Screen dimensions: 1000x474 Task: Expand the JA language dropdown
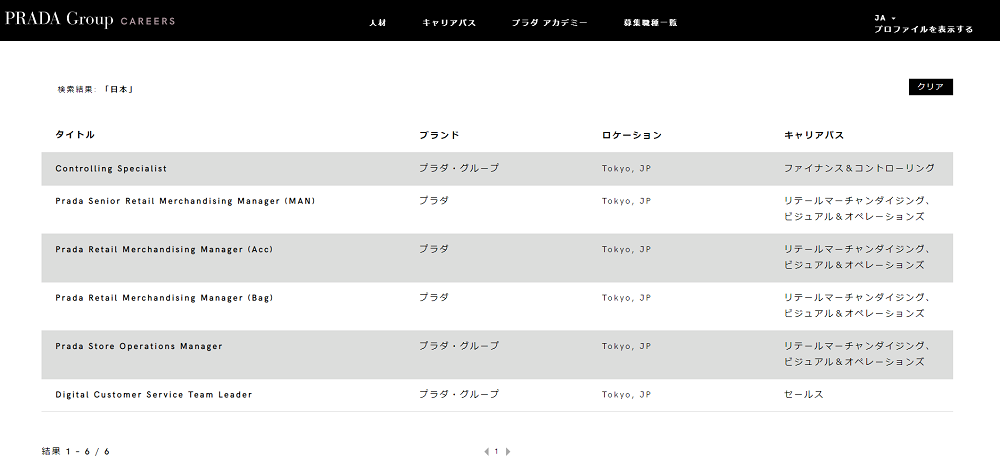click(885, 18)
